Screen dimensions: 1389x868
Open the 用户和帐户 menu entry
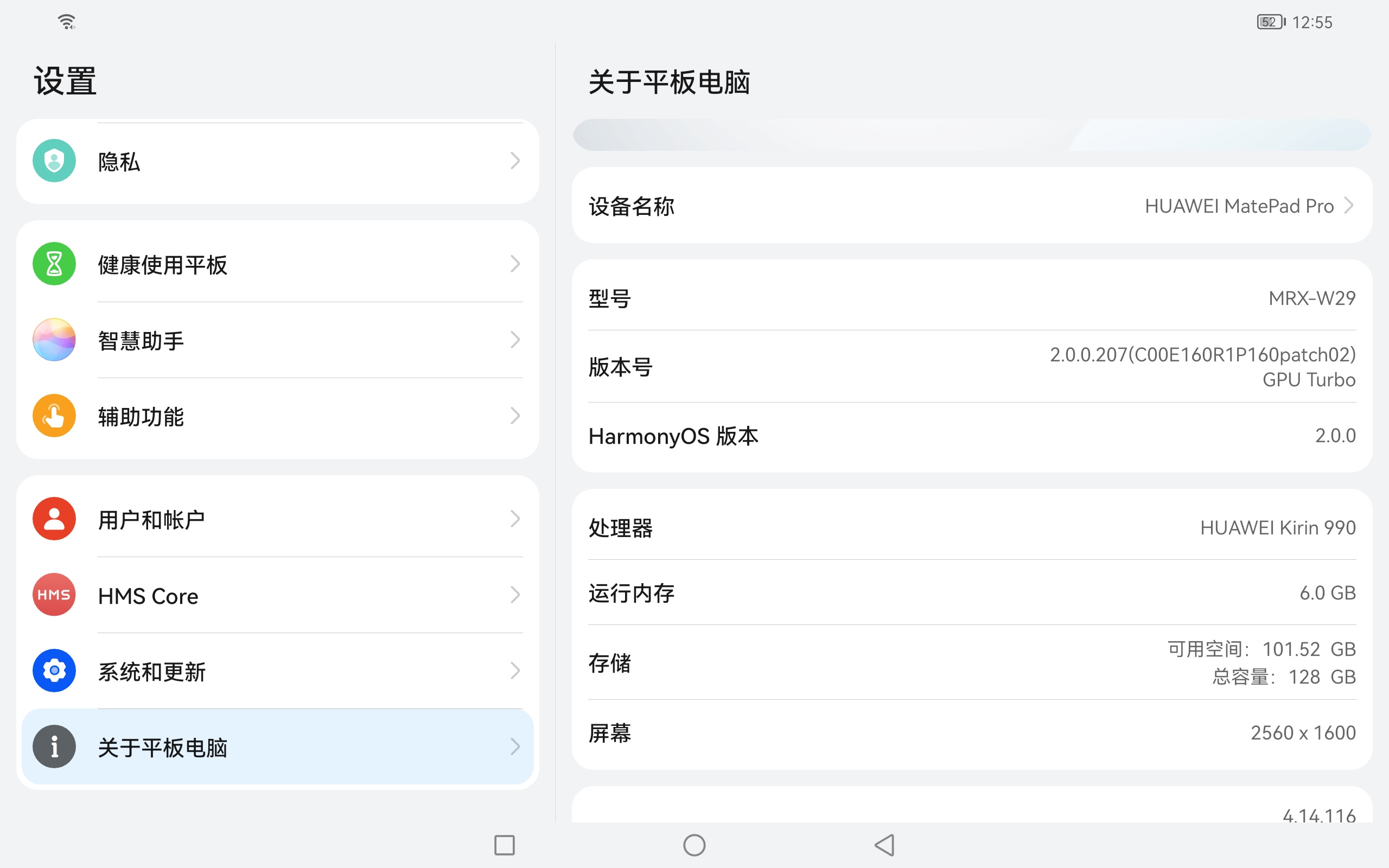(278, 519)
